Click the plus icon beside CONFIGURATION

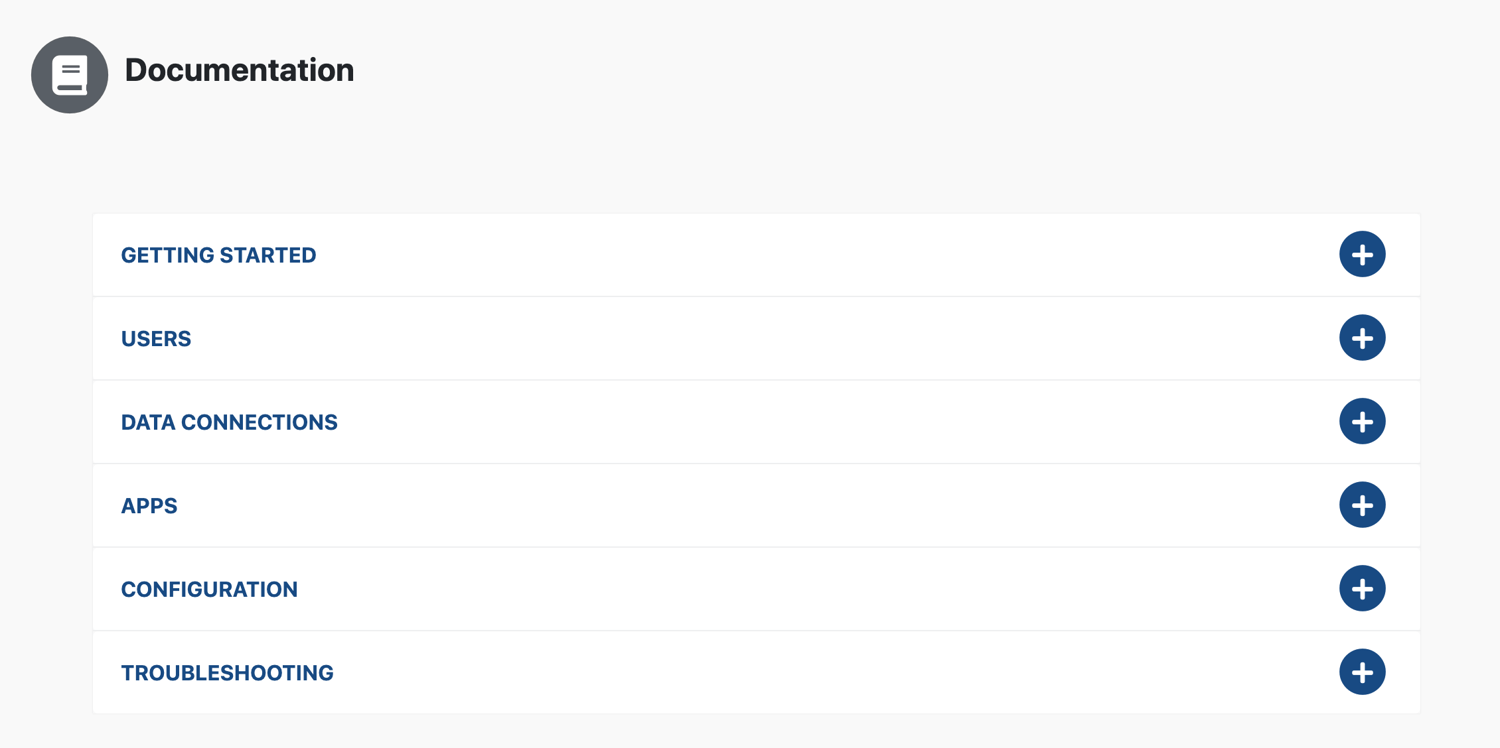1362,589
